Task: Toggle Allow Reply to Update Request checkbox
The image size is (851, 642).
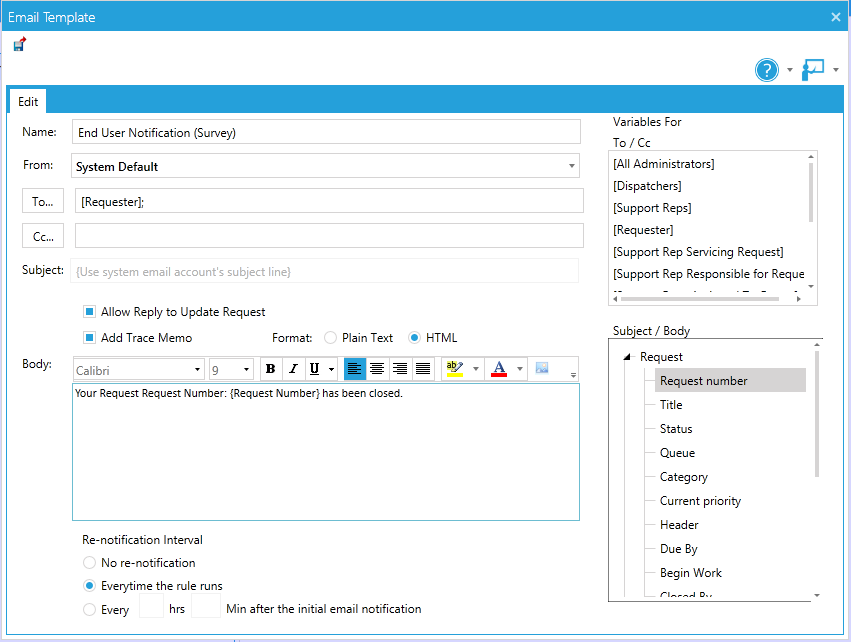Action: click(x=90, y=312)
